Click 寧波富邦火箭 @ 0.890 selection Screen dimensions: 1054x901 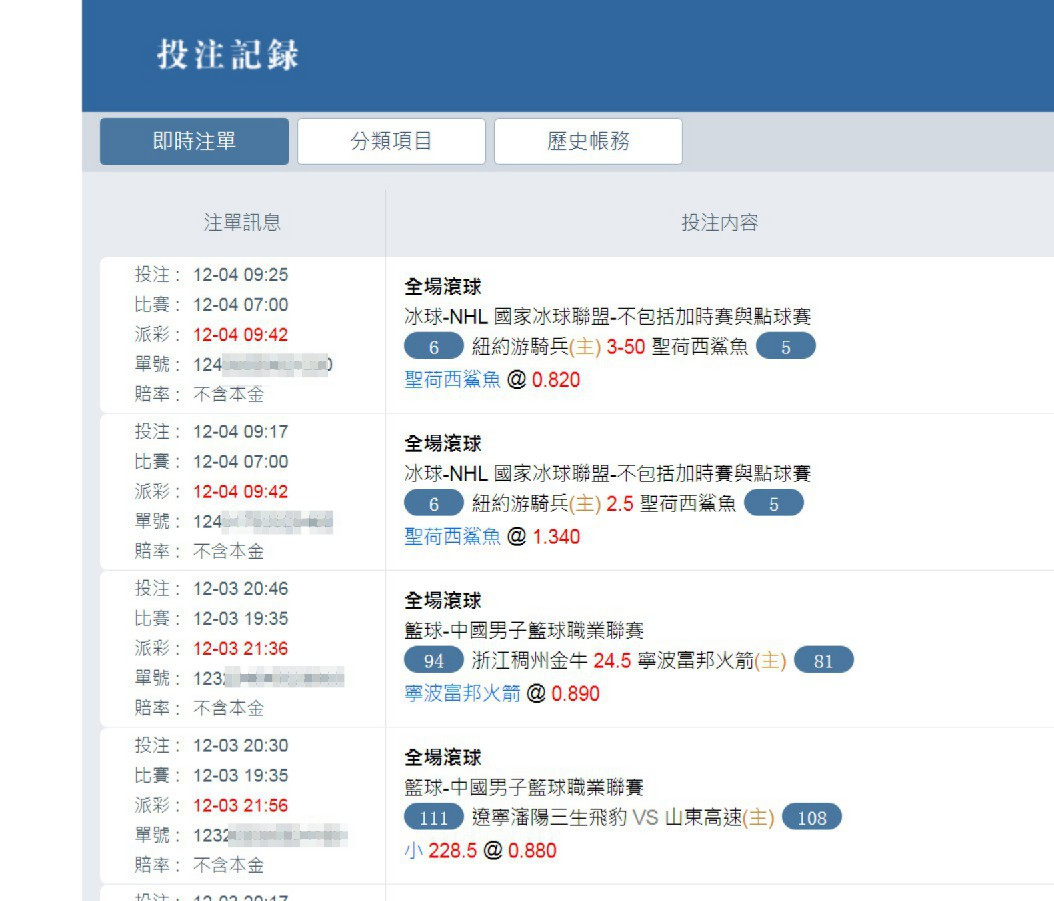point(501,693)
